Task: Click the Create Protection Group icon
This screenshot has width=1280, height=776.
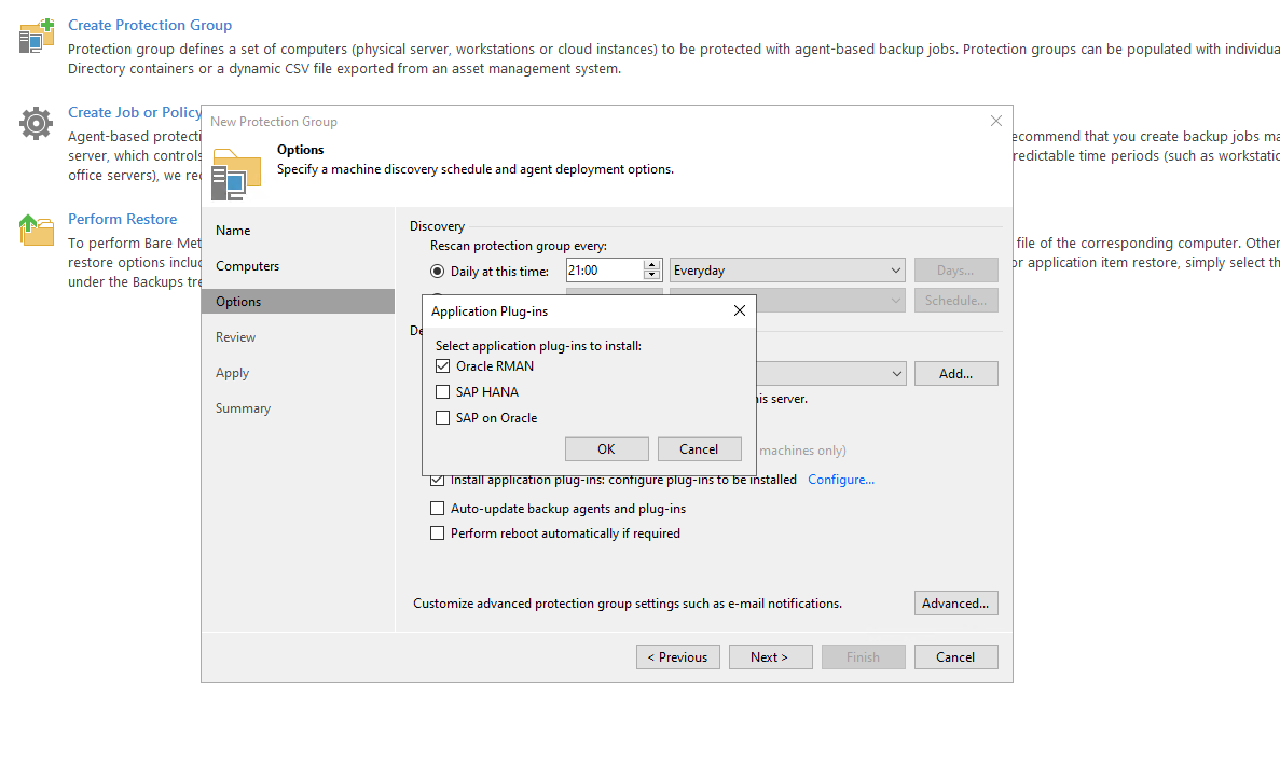Action: (36, 35)
